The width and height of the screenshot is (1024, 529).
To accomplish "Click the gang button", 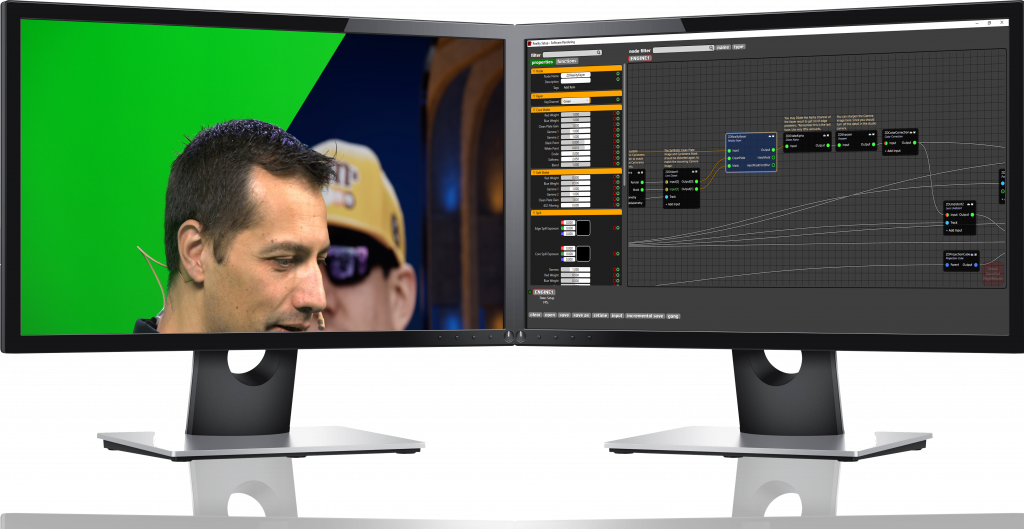I will [x=674, y=316].
